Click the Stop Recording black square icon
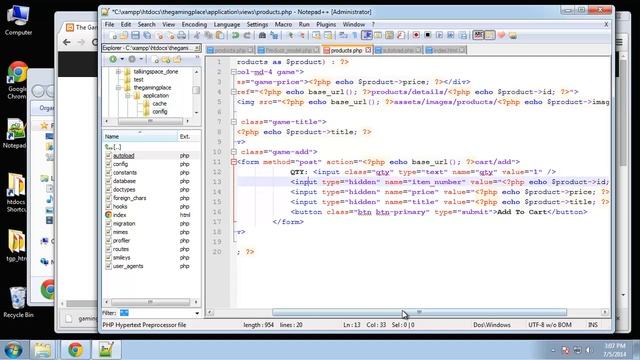 tap(428, 36)
